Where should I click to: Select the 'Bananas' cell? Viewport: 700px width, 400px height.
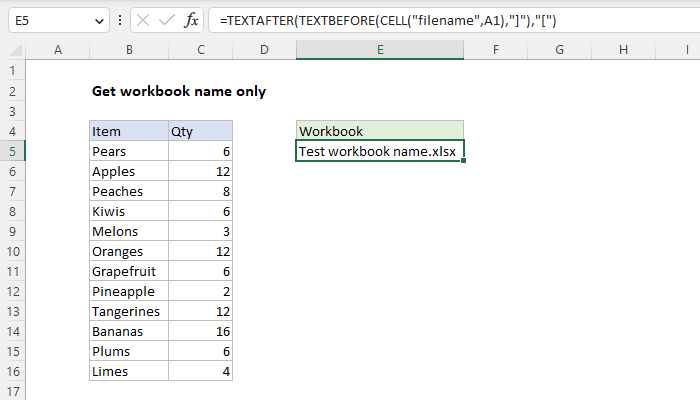(129, 331)
